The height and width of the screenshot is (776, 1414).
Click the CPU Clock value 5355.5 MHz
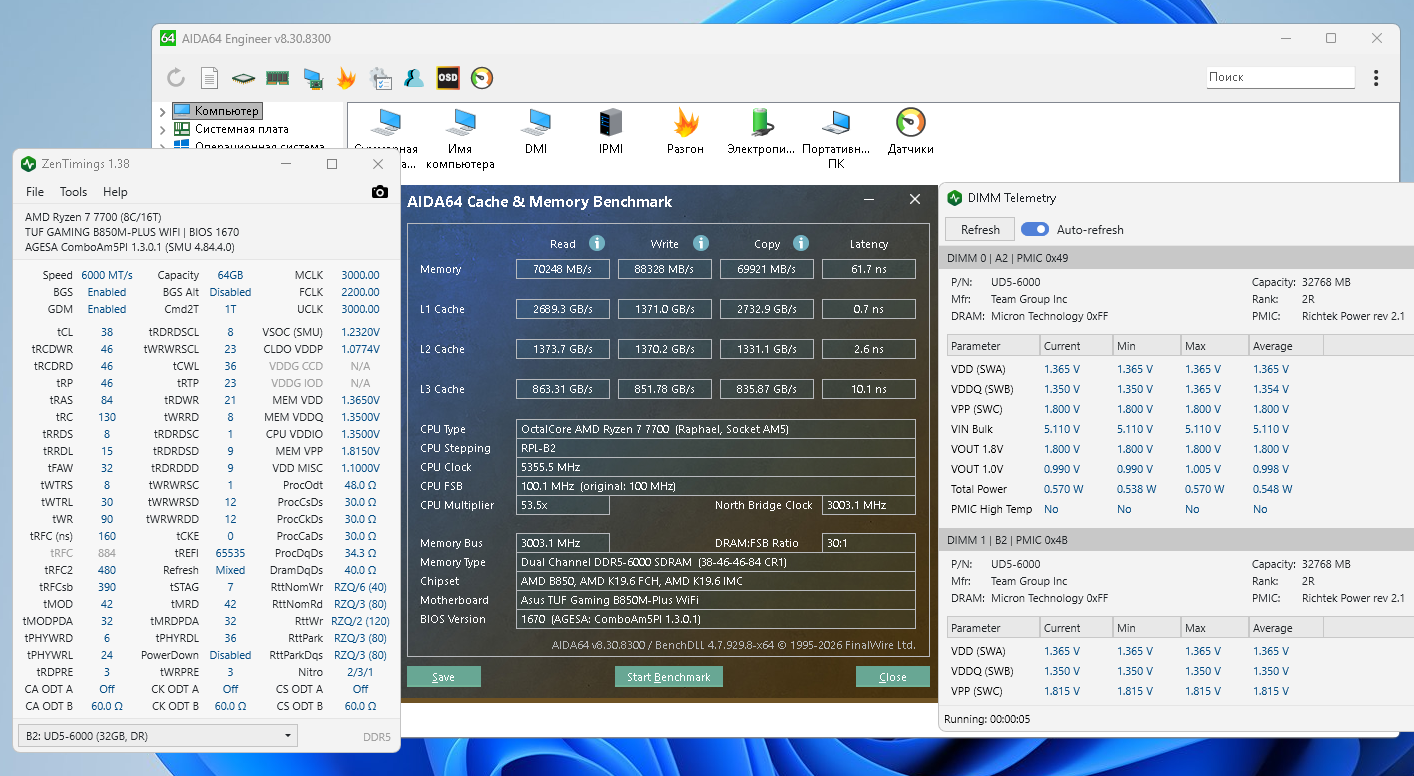716,467
